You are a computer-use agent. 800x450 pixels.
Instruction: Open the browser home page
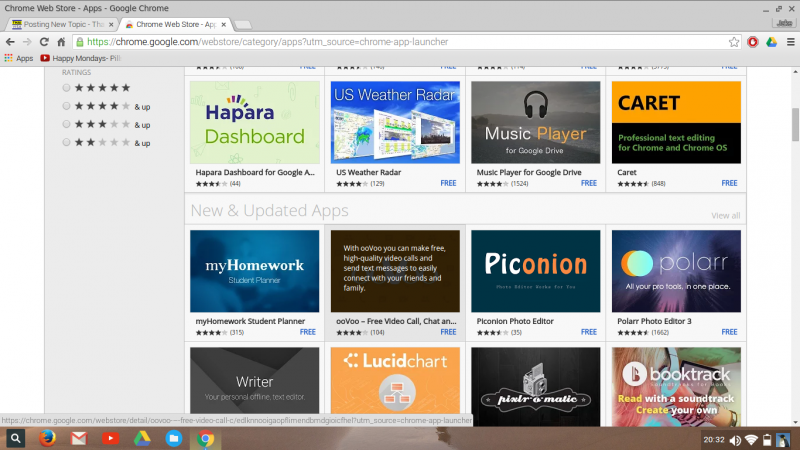(x=61, y=42)
